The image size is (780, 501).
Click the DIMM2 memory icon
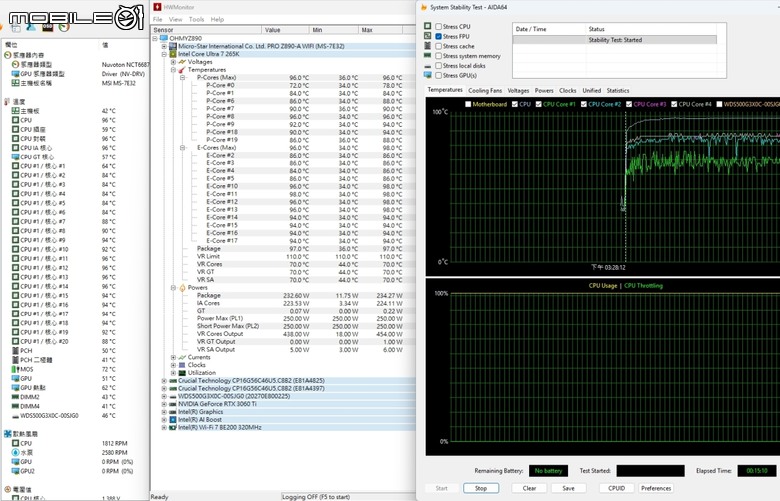(x=15, y=397)
